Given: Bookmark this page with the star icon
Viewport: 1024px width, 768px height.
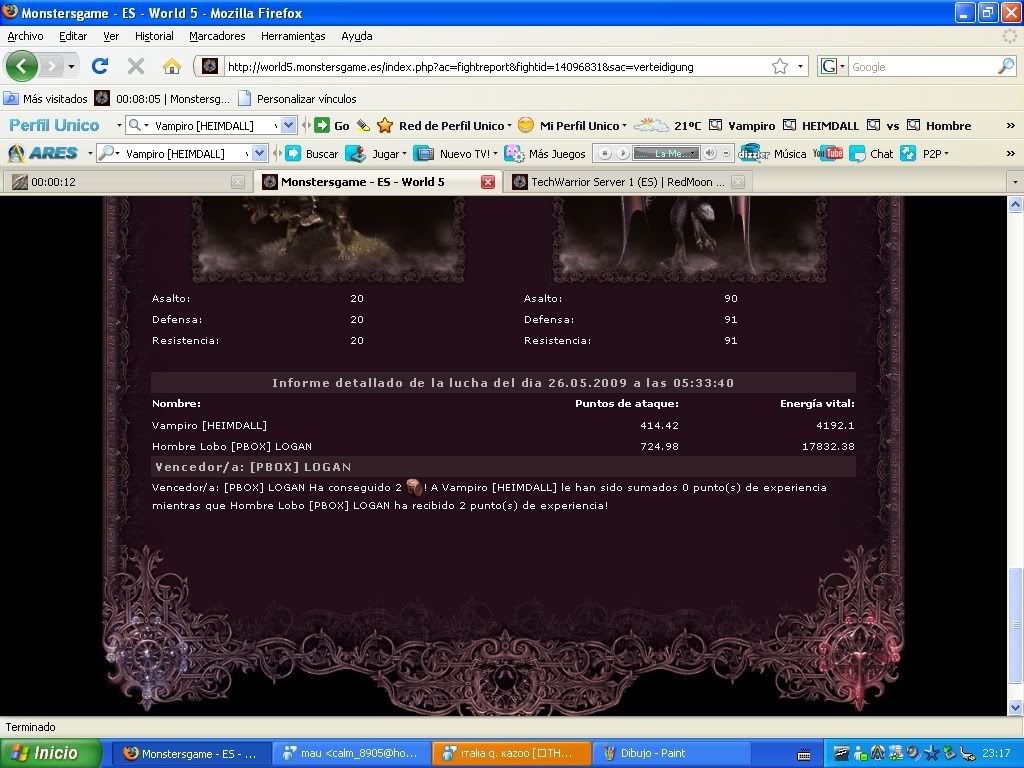Looking at the screenshot, I should 780,66.
